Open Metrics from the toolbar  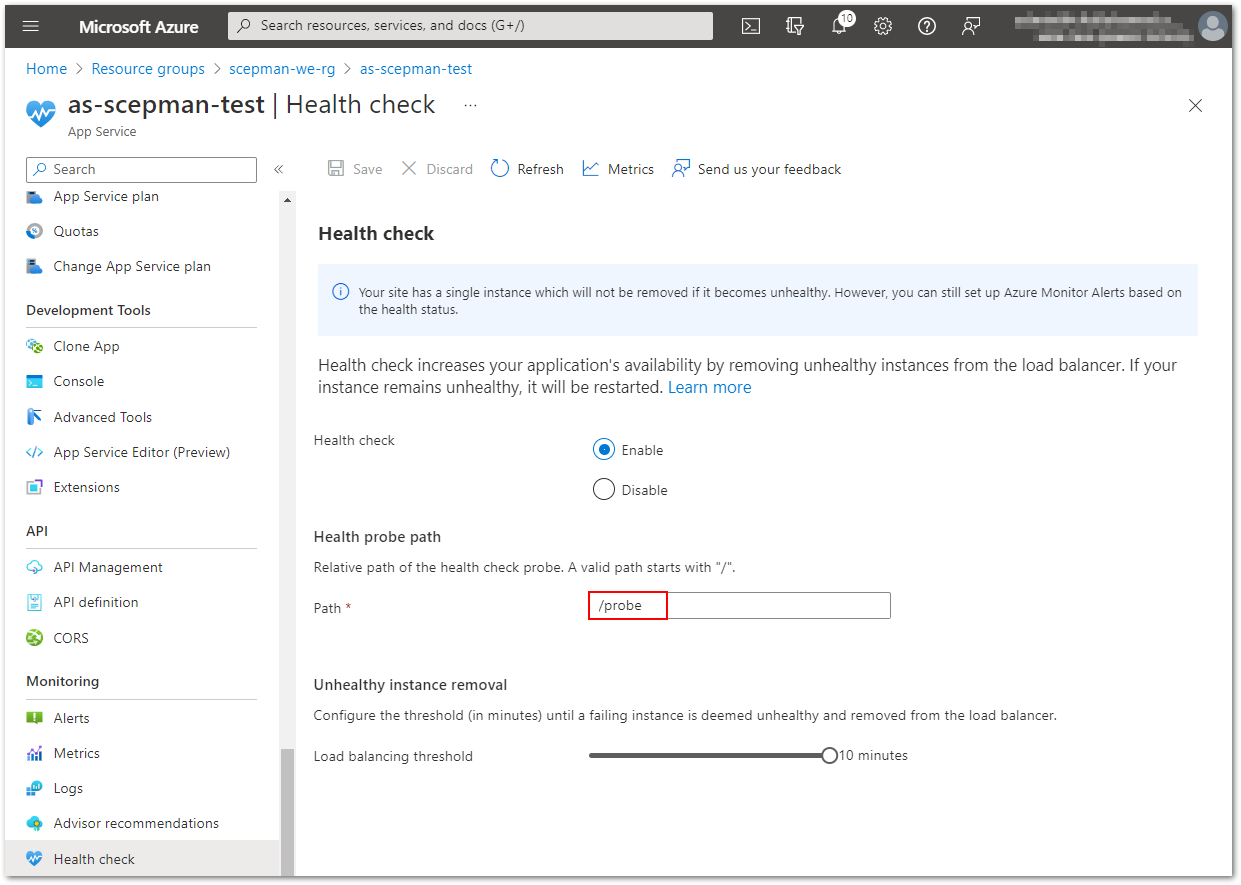point(618,169)
